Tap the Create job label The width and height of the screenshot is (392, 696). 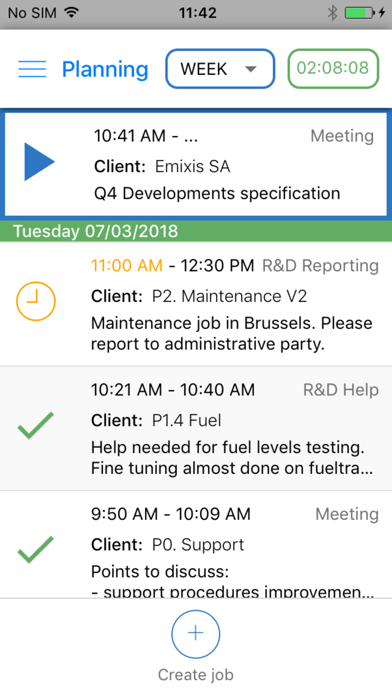click(x=196, y=675)
